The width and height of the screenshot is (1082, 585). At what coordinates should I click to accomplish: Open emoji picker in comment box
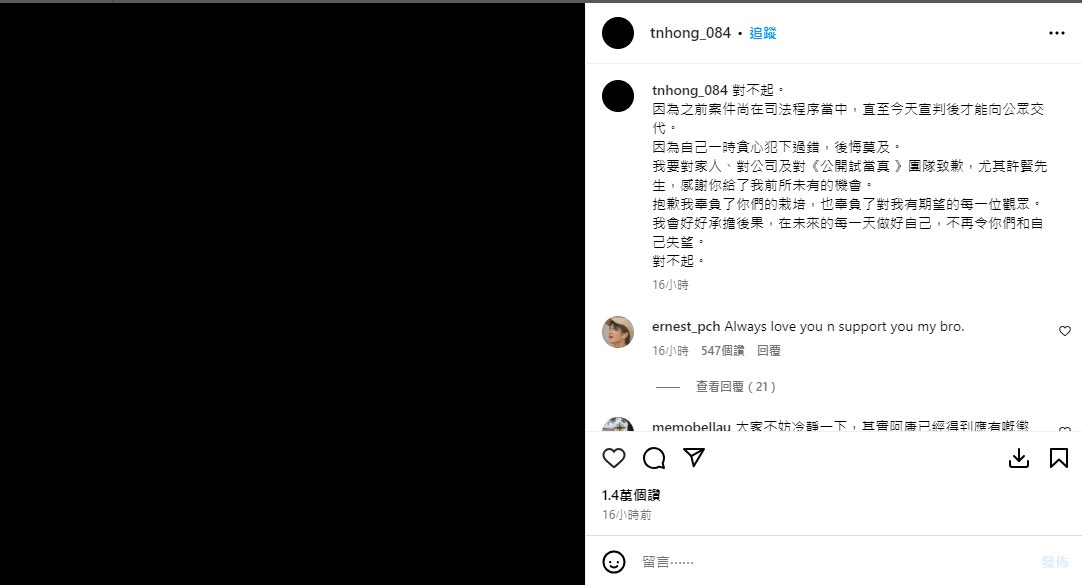pyautogui.click(x=613, y=562)
